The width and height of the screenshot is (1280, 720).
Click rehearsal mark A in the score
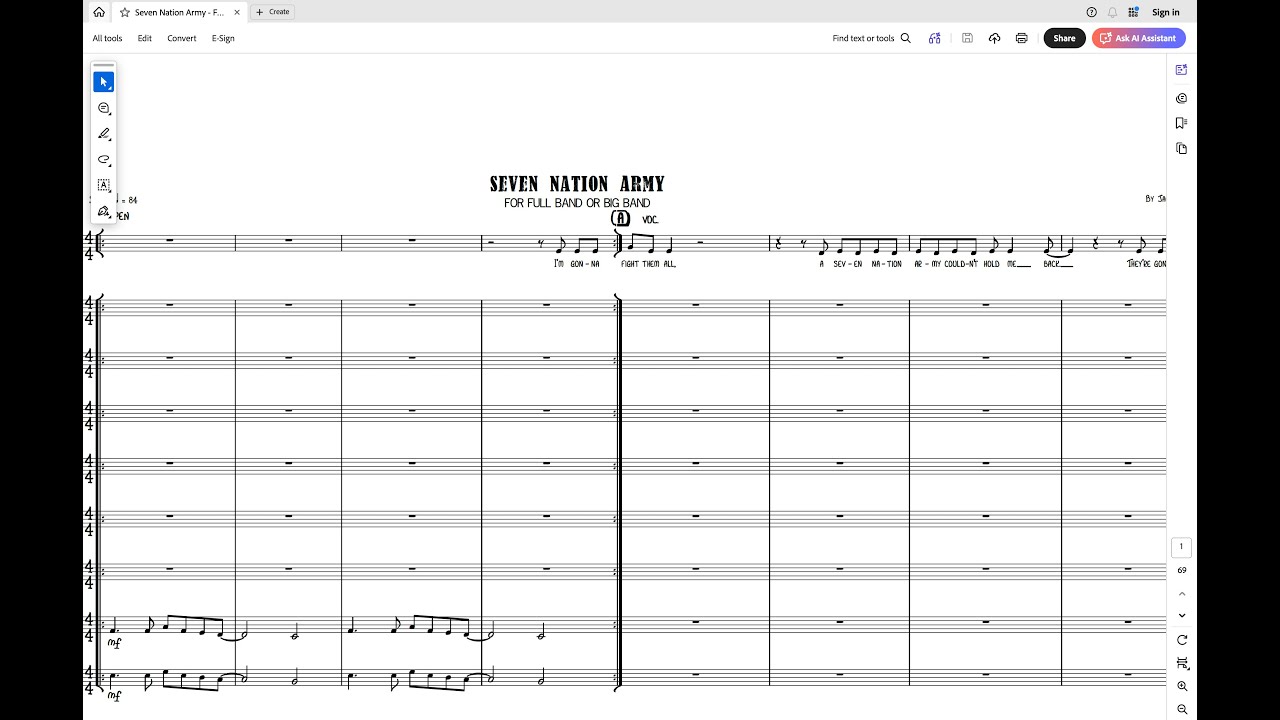click(x=621, y=218)
